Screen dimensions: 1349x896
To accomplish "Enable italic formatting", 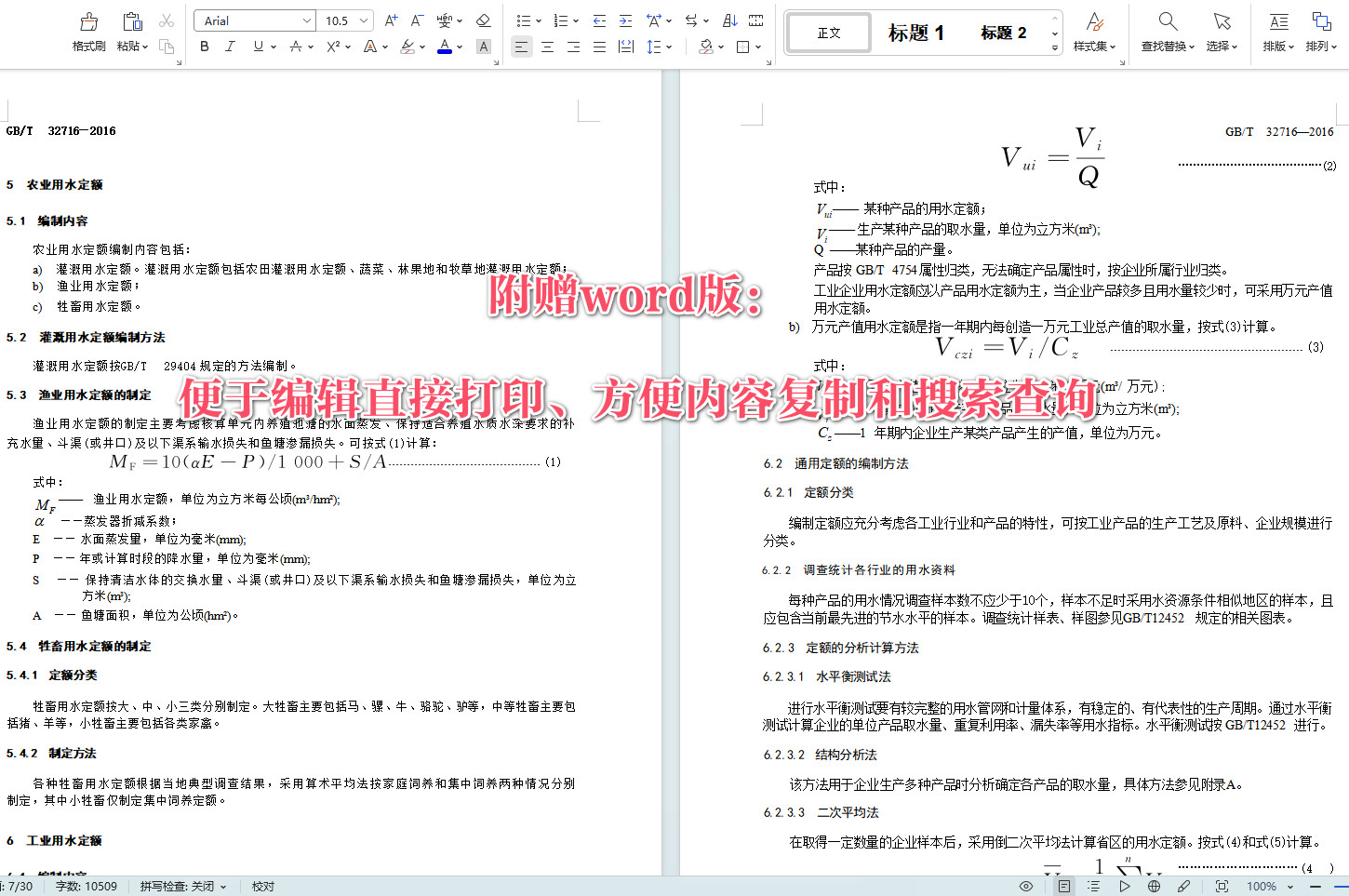I will 230,47.
